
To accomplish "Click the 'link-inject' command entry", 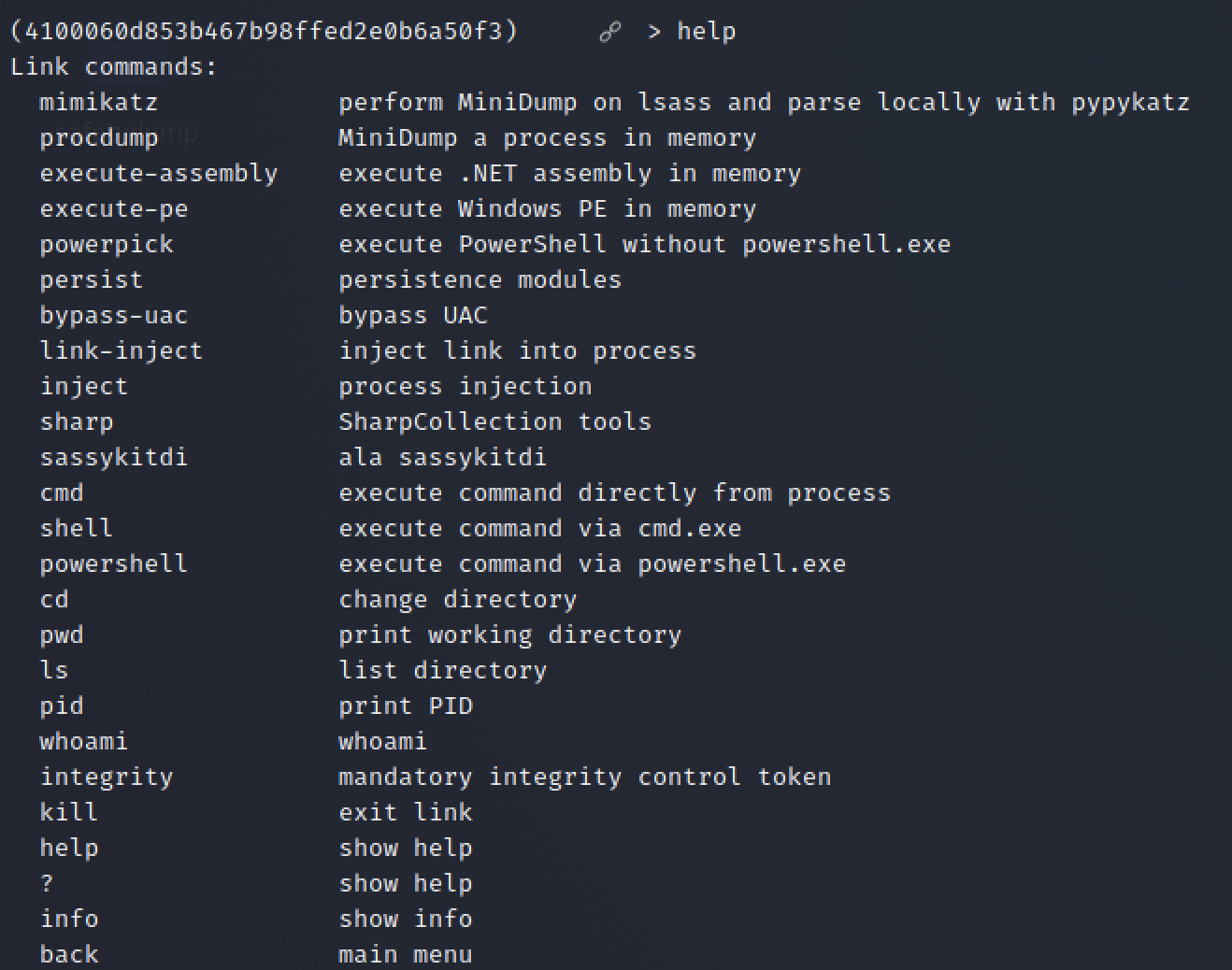I will point(121,351).
